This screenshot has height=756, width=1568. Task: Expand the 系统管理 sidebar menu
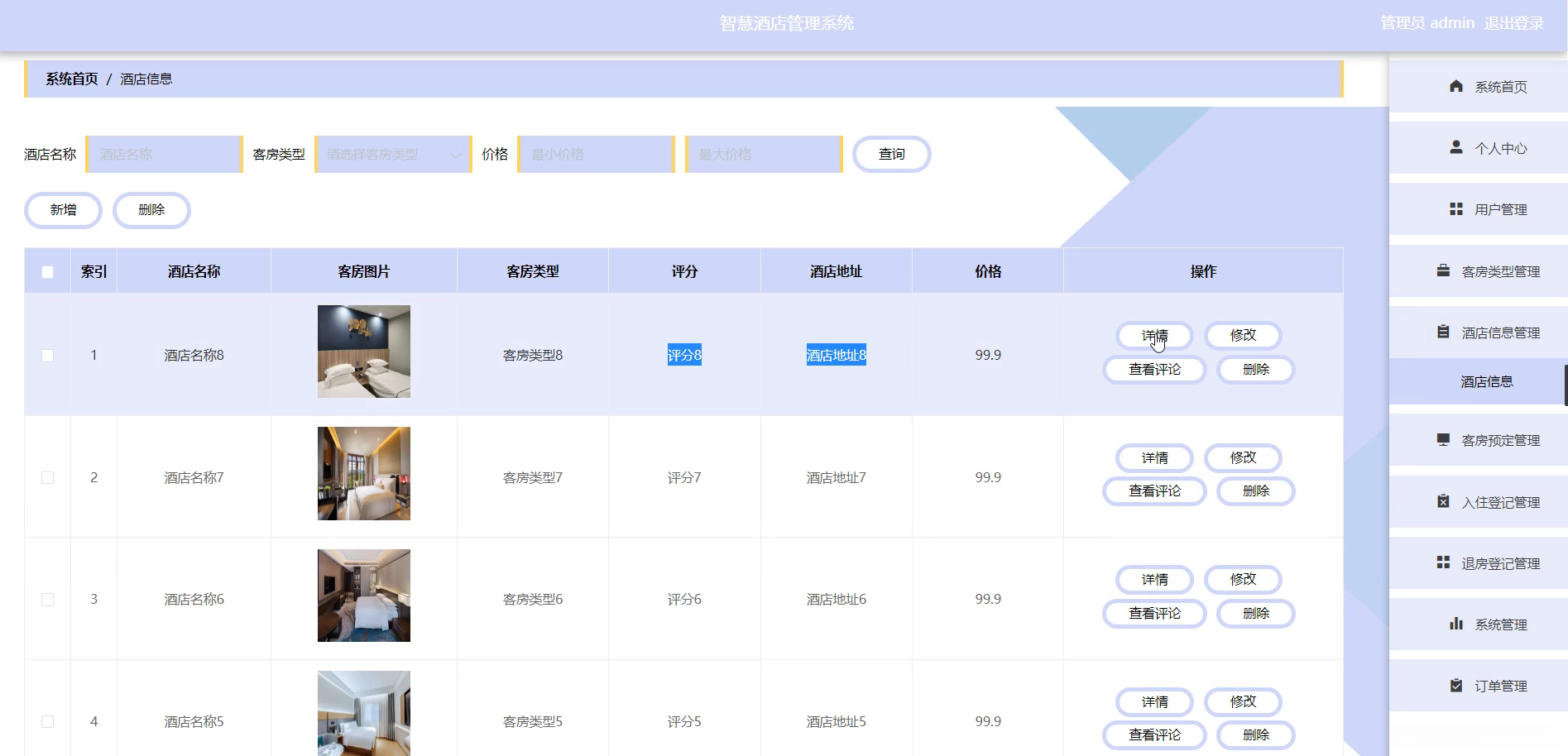1479,624
